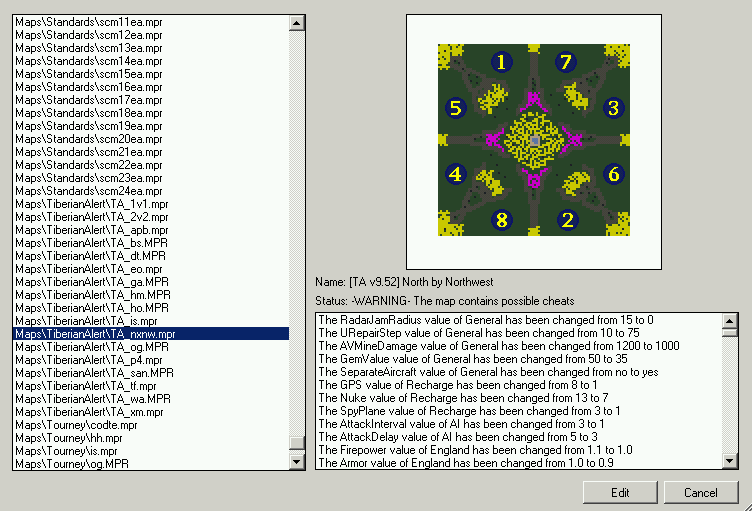This screenshot has height=511, width=752.
Task: Click player start position 6 marker
Action: pos(614,174)
